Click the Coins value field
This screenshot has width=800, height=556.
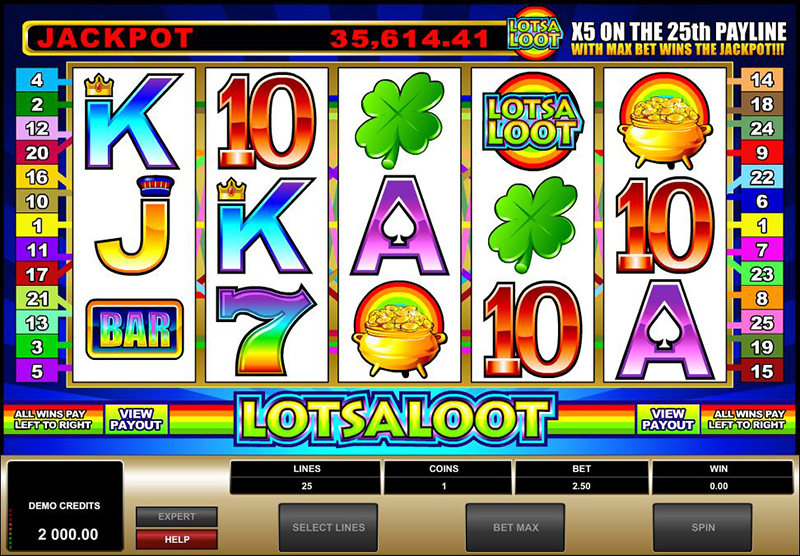pyautogui.click(x=444, y=486)
